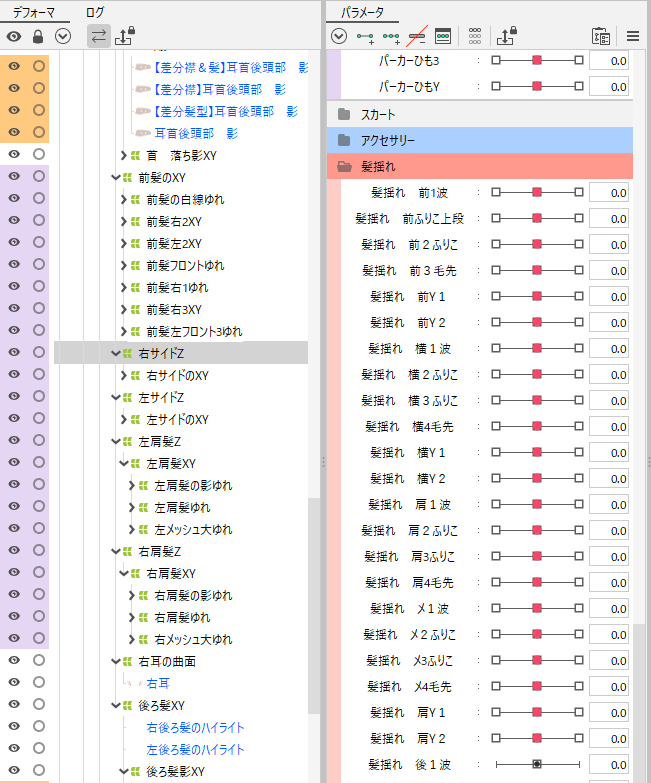Click the art mesh icon of 耳首後頭部 影
This screenshot has width=651, height=783.
pos(143,133)
